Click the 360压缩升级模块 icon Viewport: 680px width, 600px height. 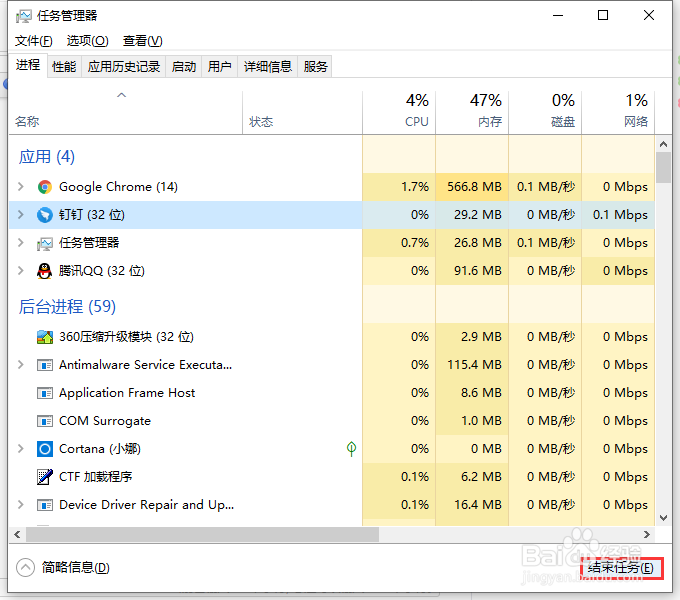pyautogui.click(x=45, y=337)
